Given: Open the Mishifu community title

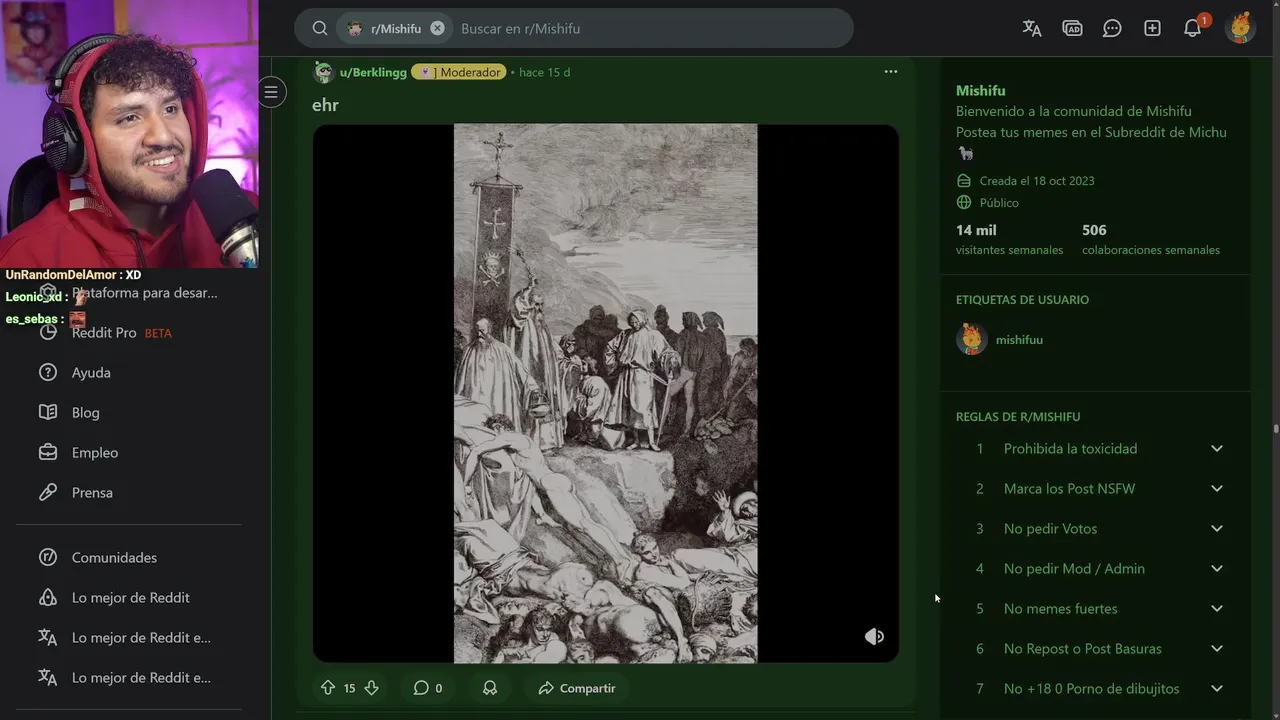Looking at the screenshot, I should 980,90.
